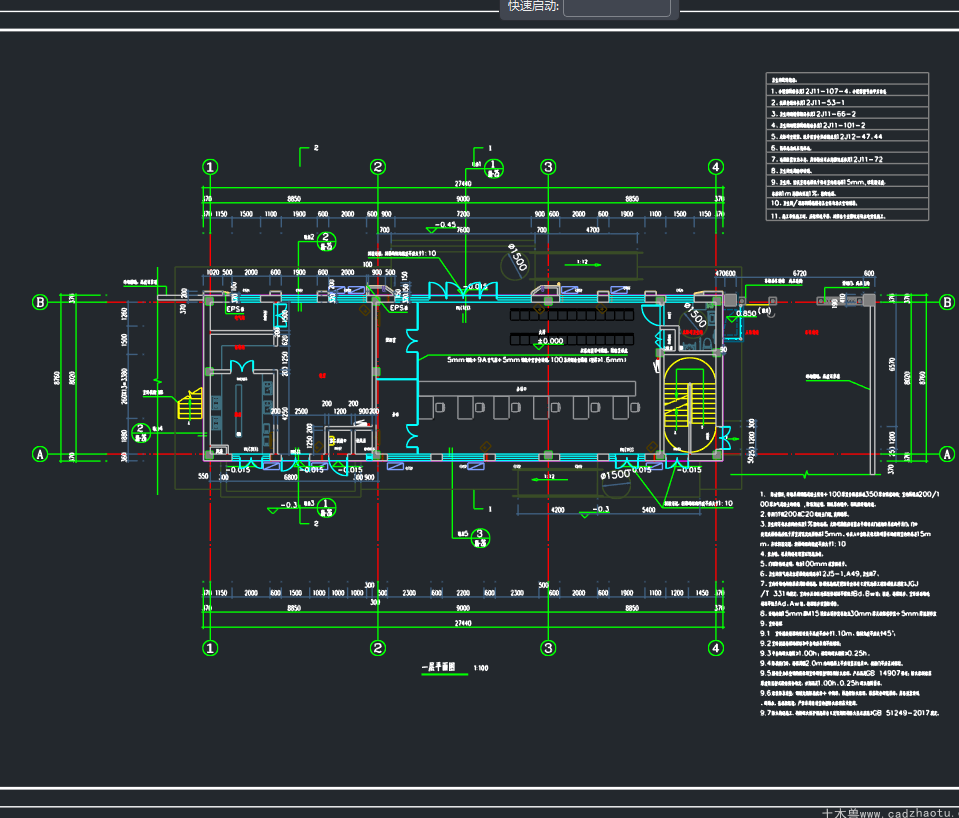The image size is (959, 818).
Task: Select the note row containing 2J12-47.44
Action: tap(847, 136)
